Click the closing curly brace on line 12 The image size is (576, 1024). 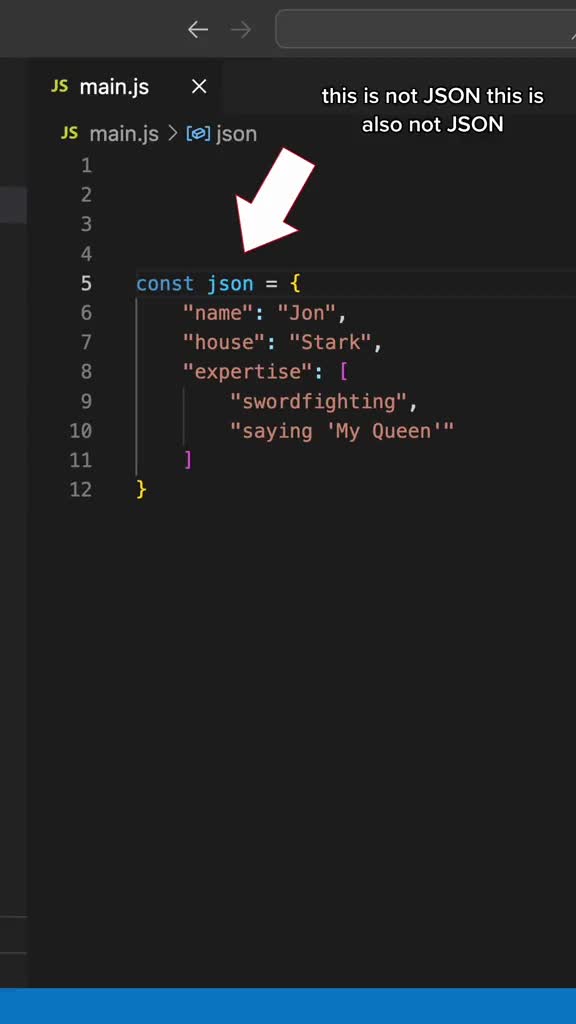coord(141,490)
